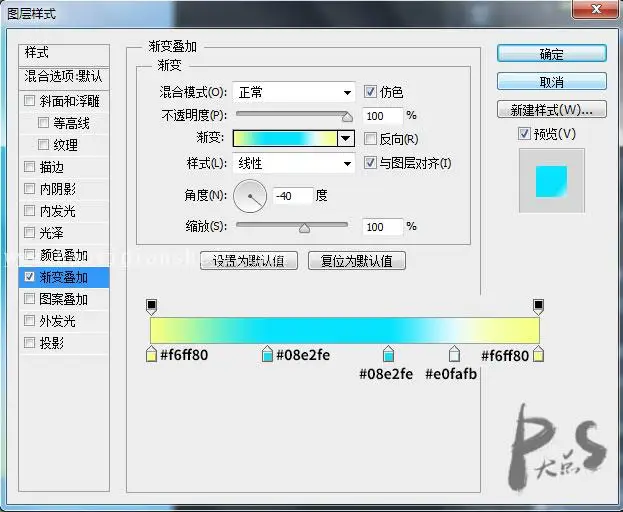Click the 角度 angle dial
Viewport: 623px width, 512px height.
(250, 196)
